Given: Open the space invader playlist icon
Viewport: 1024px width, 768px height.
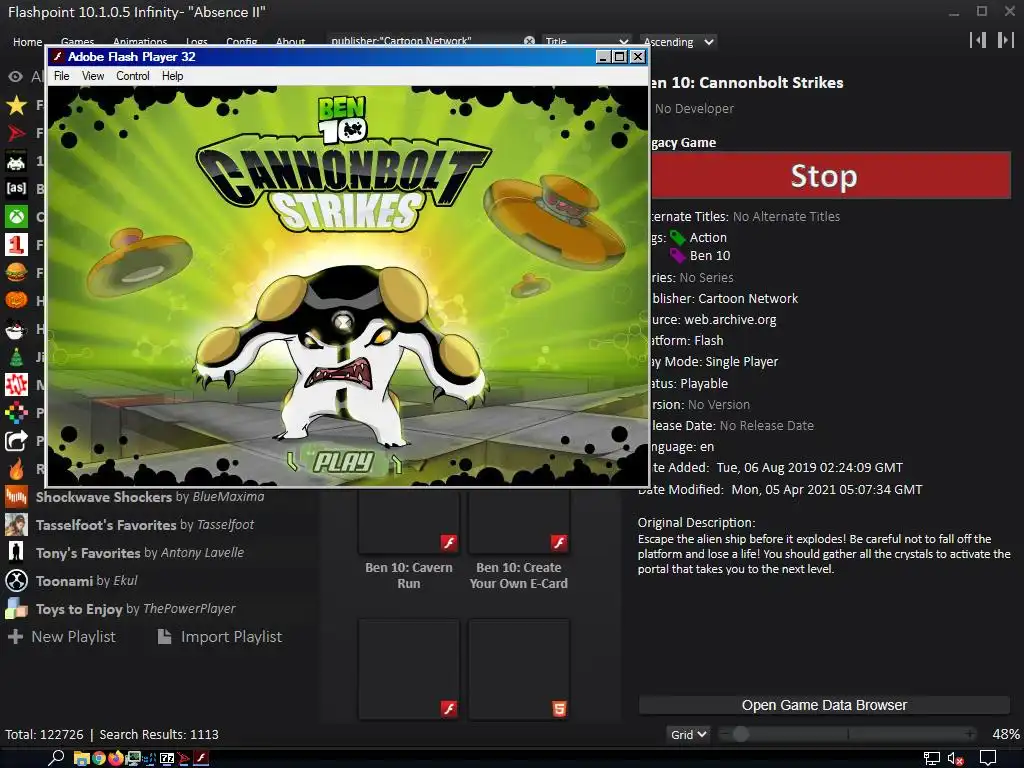Looking at the screenshot, I should [x=16, y=161].
